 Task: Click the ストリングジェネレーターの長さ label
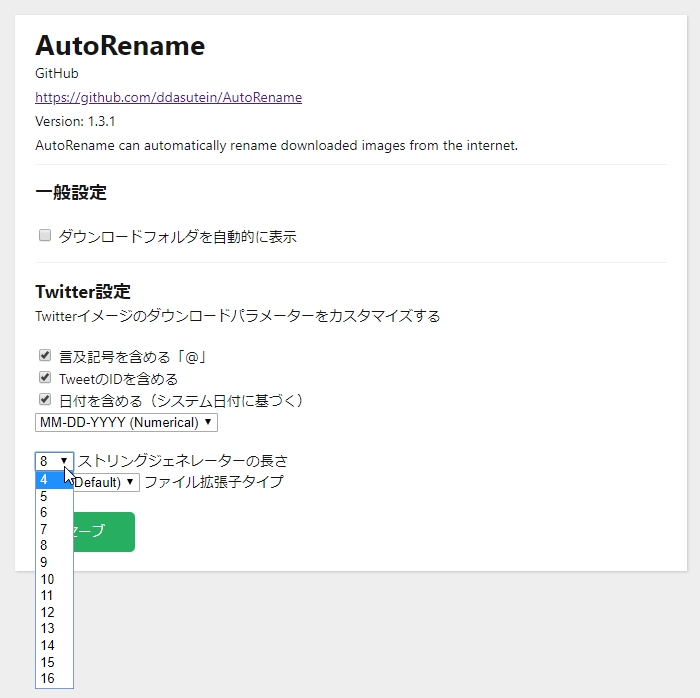[183, 461]
